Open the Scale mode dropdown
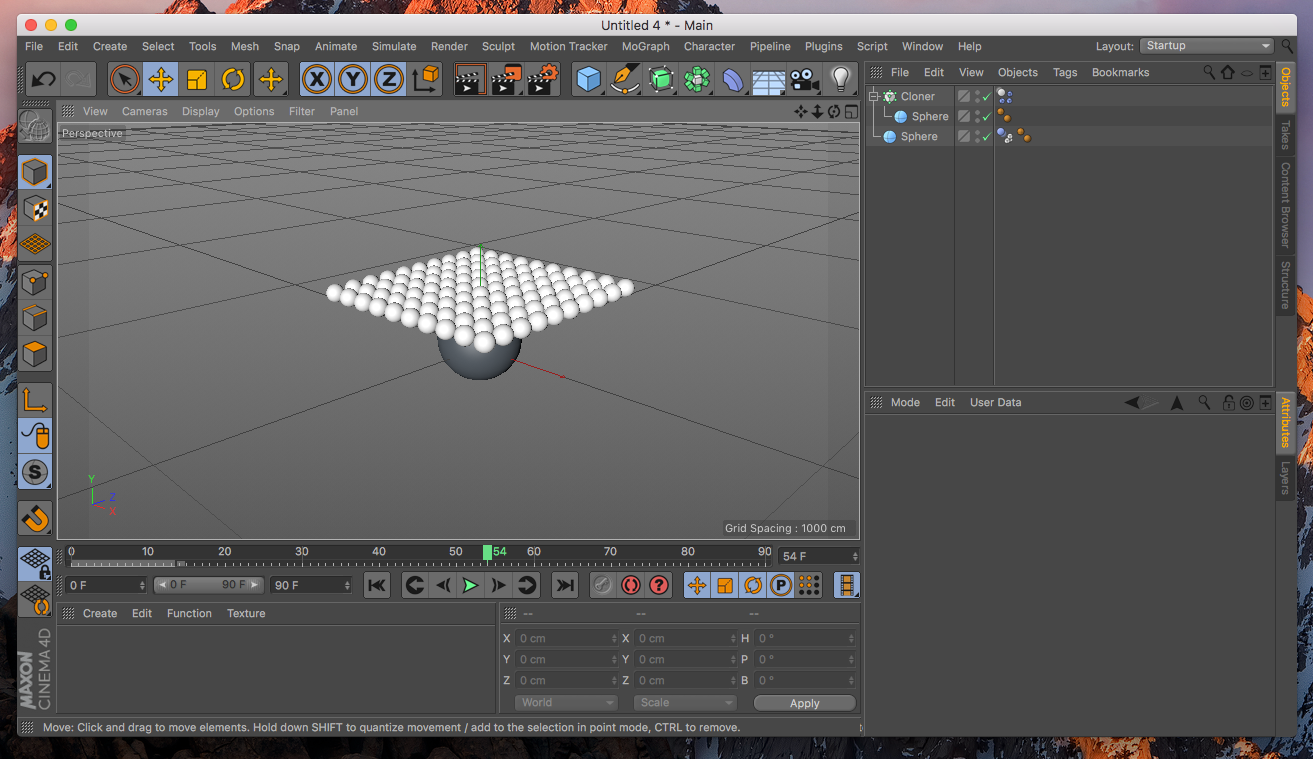 [685, 703]
